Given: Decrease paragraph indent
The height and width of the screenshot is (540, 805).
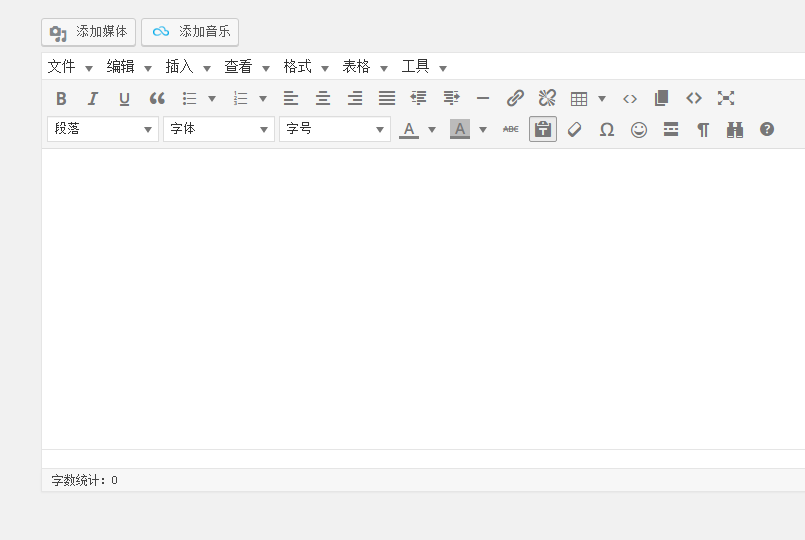Looking at the screenshot, I should tap(418, 98).
